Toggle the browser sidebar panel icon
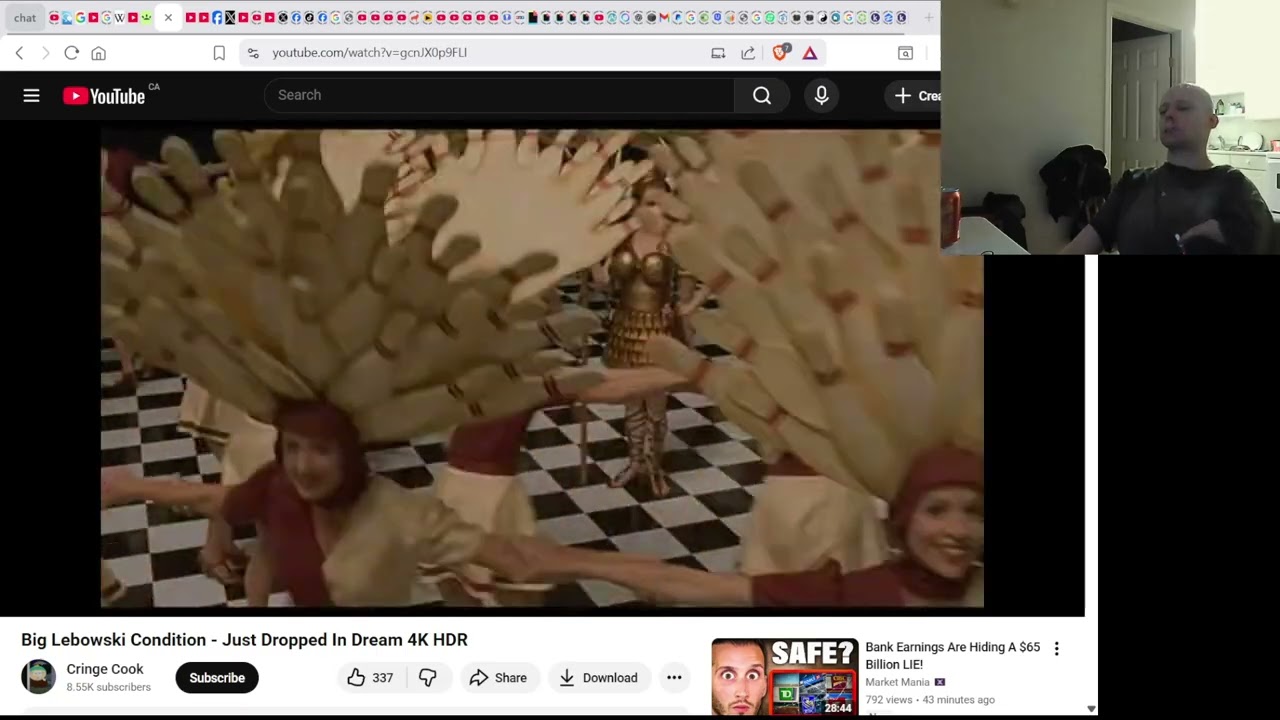 pos(905,53)
